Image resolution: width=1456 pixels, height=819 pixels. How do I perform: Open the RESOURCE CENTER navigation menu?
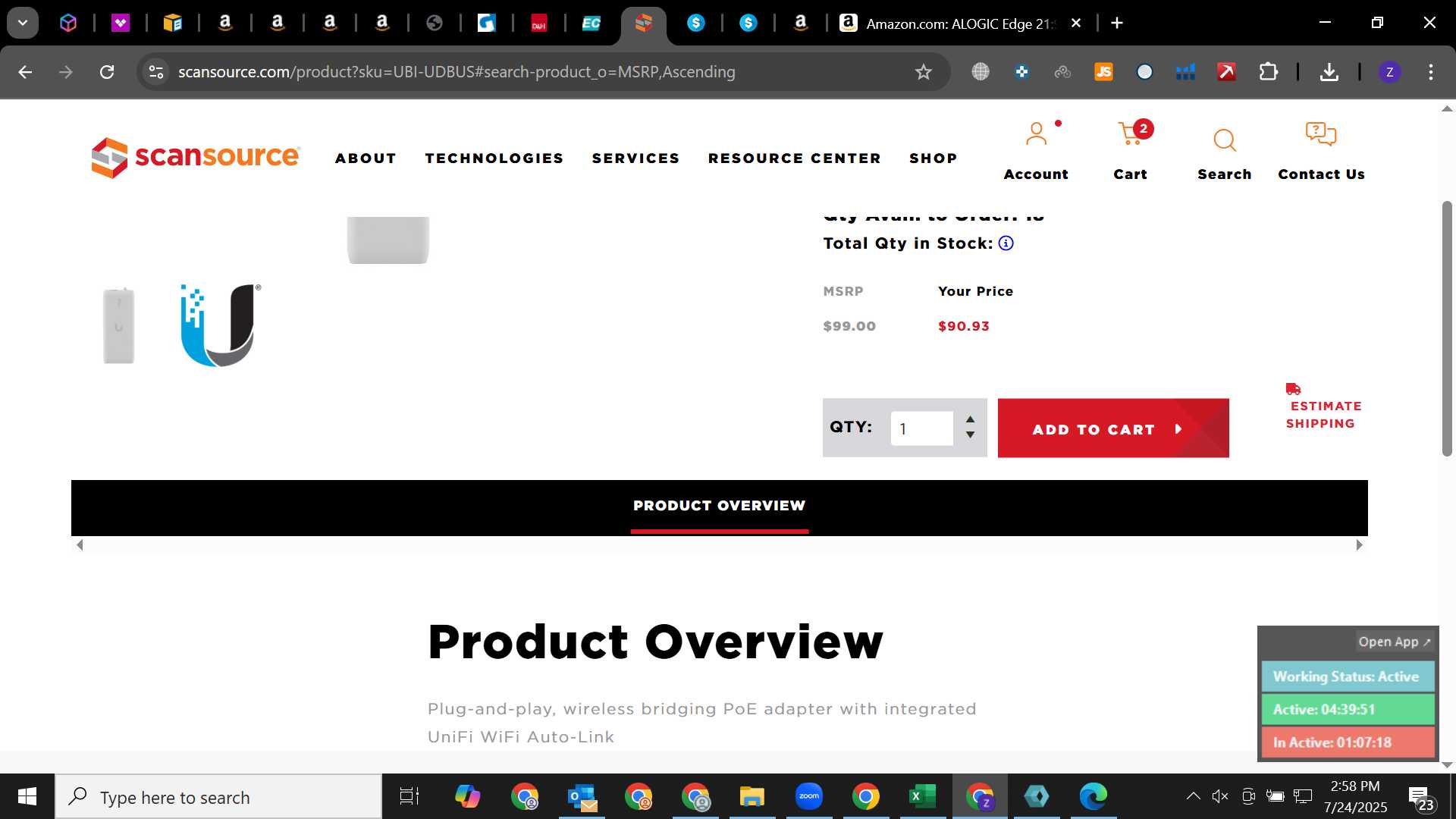(794, 158)
